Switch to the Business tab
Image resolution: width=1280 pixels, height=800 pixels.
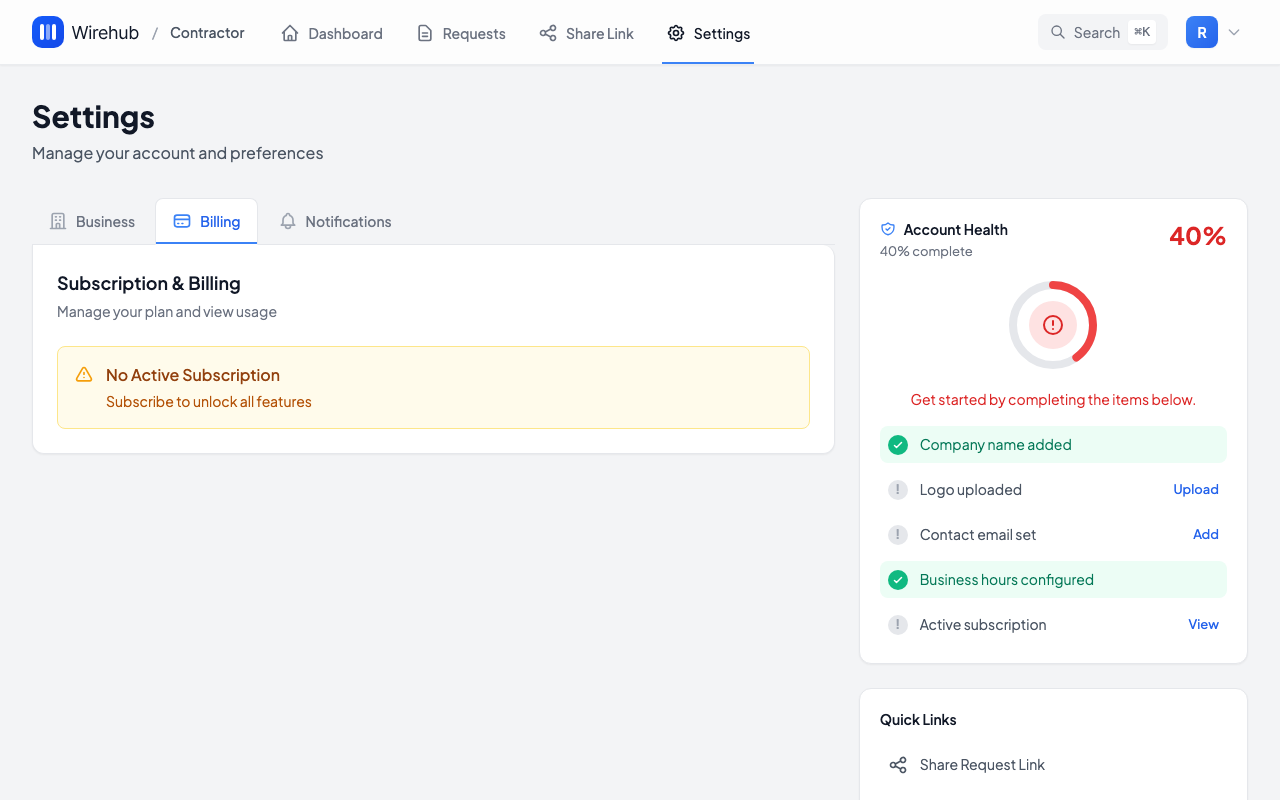click(93, 221)
